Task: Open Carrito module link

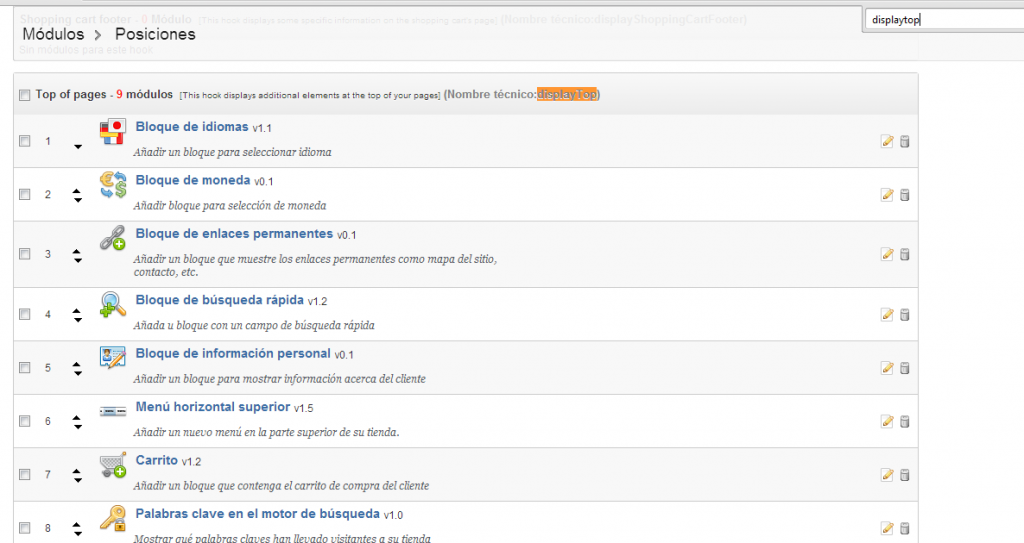Action: (x=157, y=461)
